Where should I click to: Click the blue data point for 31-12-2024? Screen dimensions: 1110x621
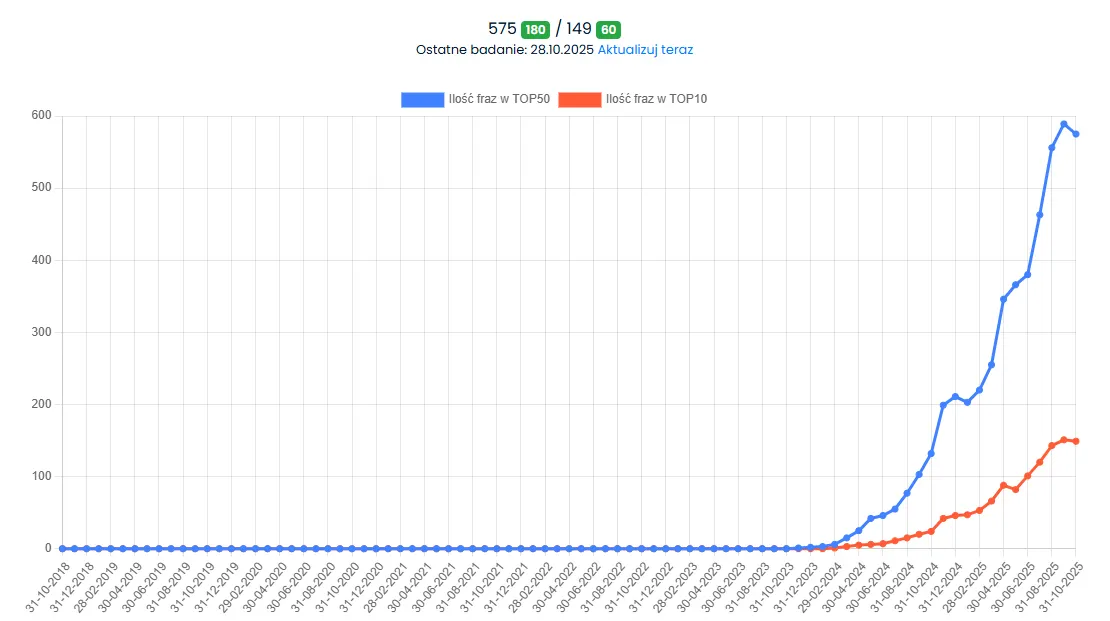tap(955, 397)
